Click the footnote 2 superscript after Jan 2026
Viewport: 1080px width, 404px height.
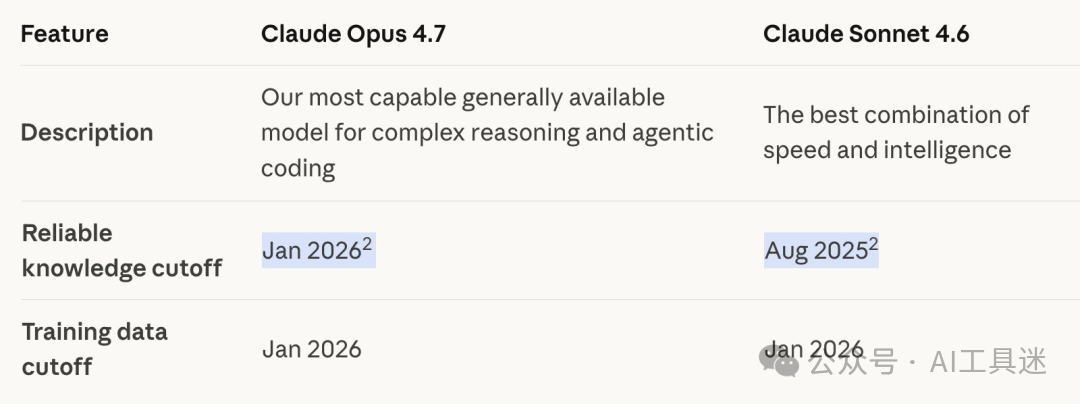[x=366, y=242]
